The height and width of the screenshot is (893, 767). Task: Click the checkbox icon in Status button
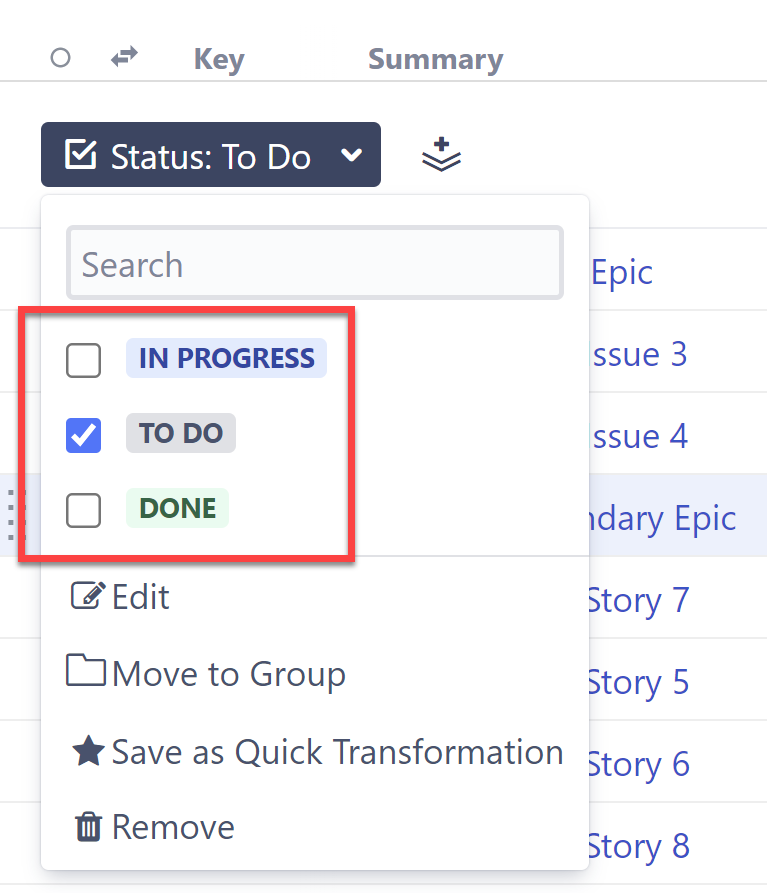click(81, 155)
